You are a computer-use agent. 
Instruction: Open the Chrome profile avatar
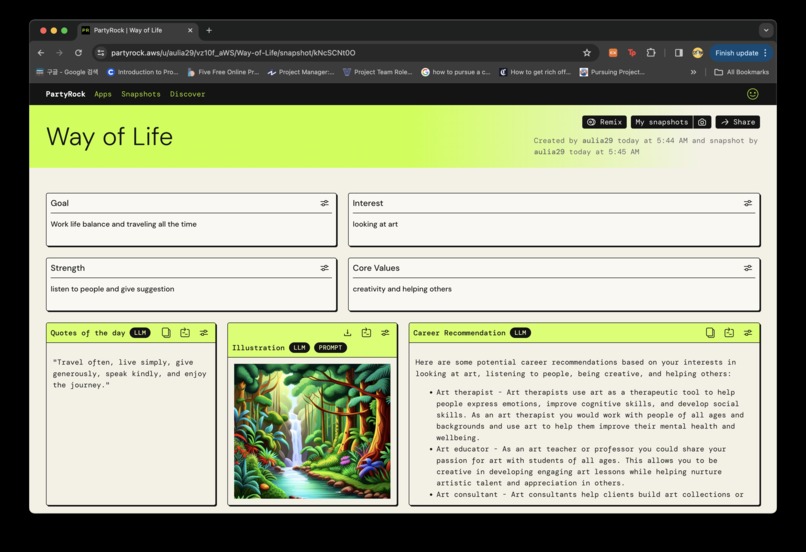698,52
